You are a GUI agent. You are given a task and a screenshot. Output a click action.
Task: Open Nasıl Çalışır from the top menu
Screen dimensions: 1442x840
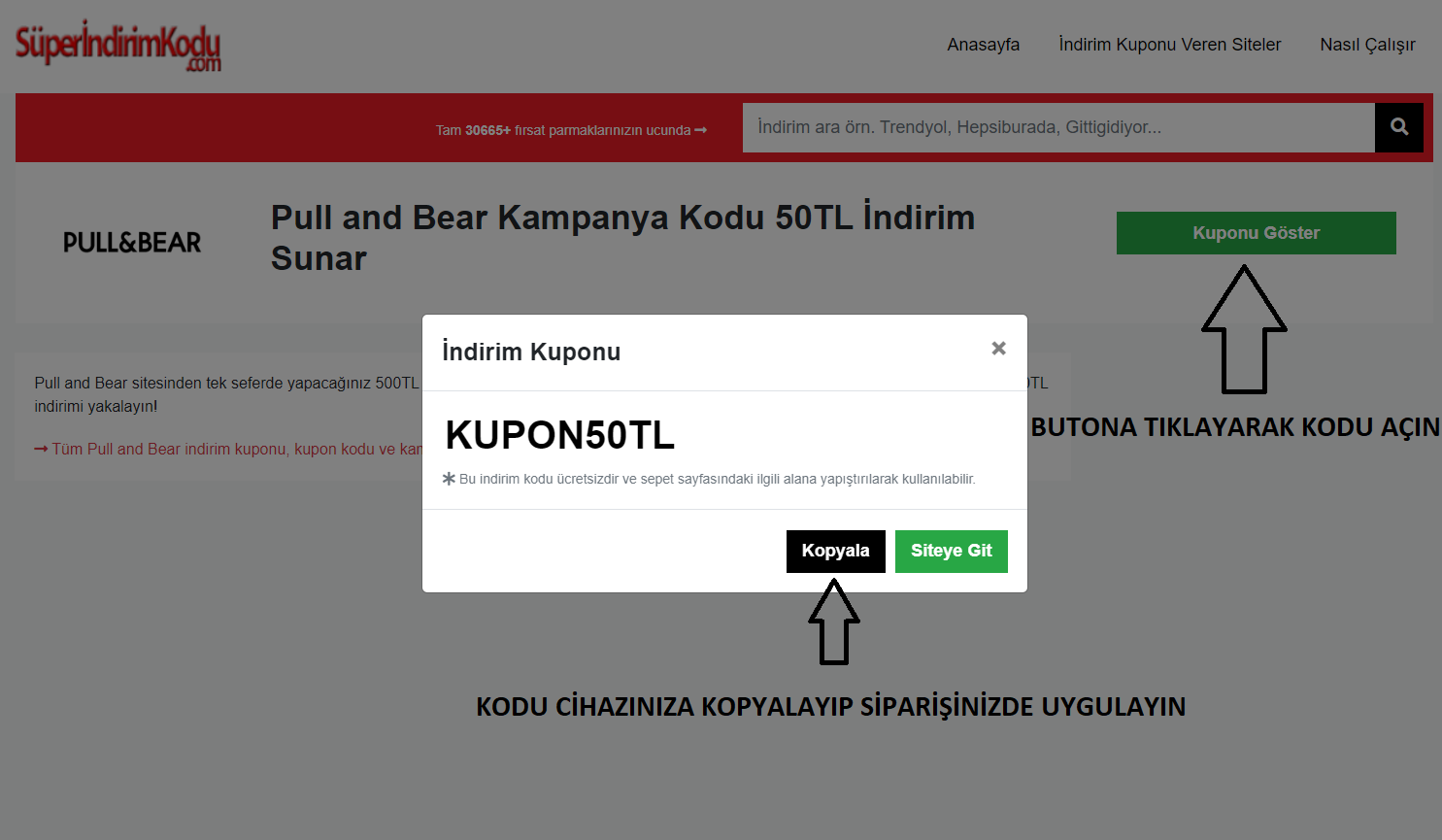[x=1367, y=44]
